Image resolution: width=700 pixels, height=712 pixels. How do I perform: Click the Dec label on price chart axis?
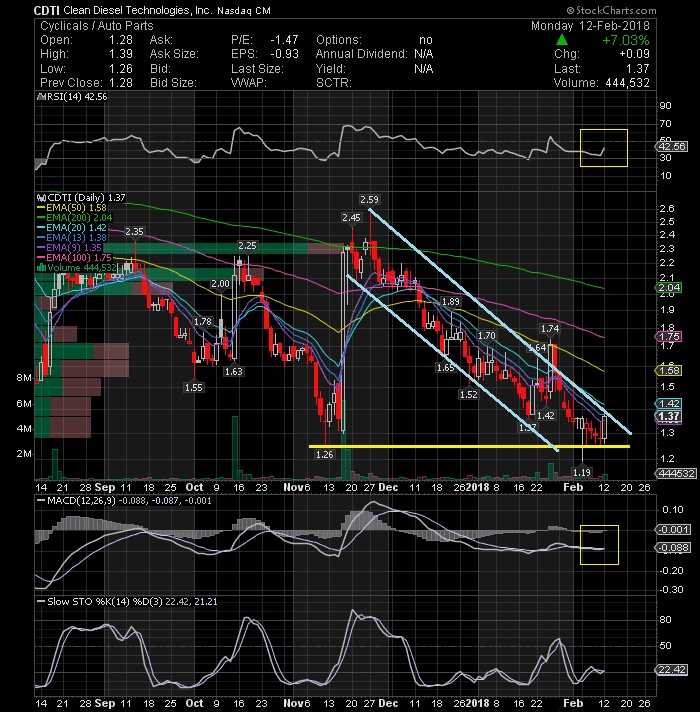pos(389,487)
